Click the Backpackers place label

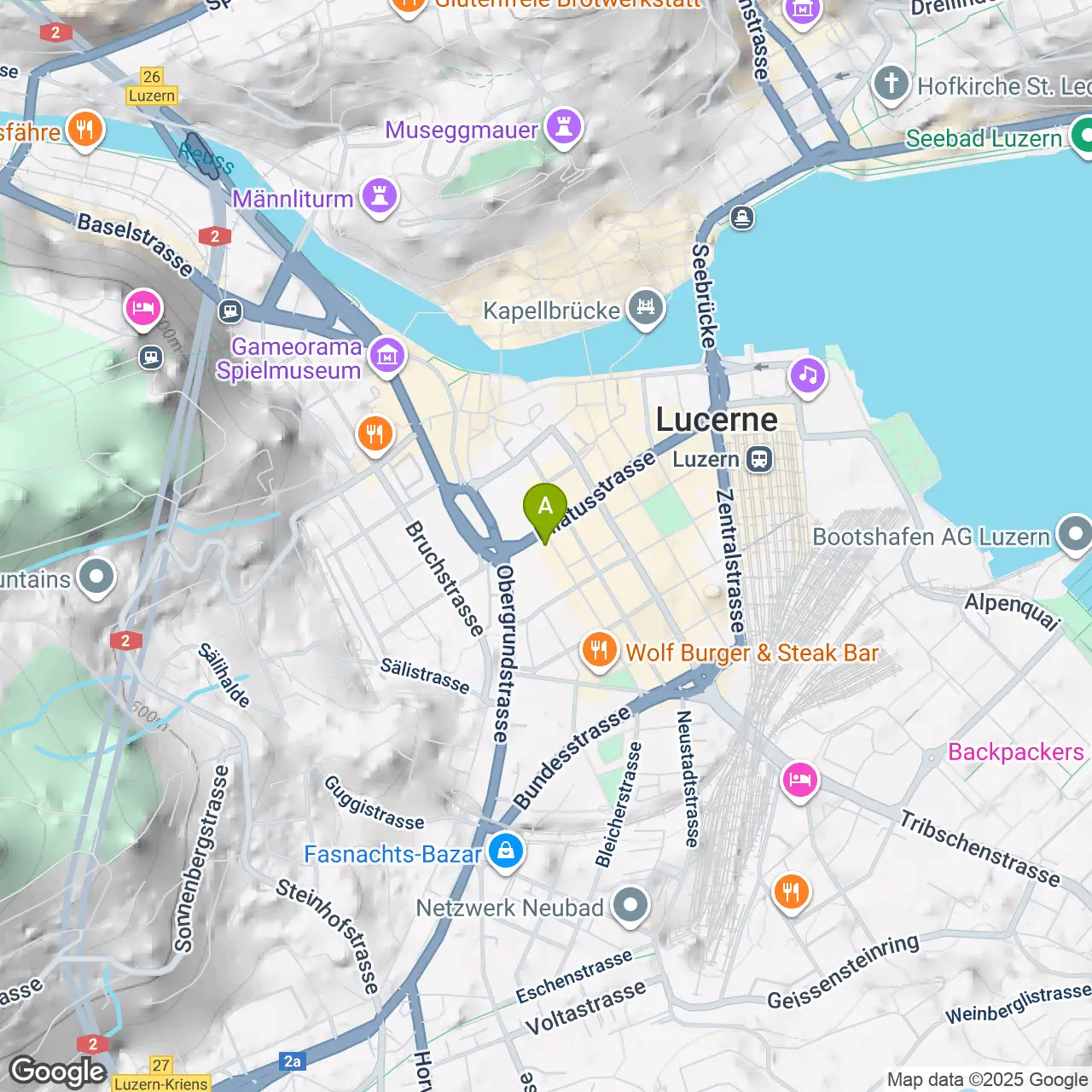(x=1015, y=752)
